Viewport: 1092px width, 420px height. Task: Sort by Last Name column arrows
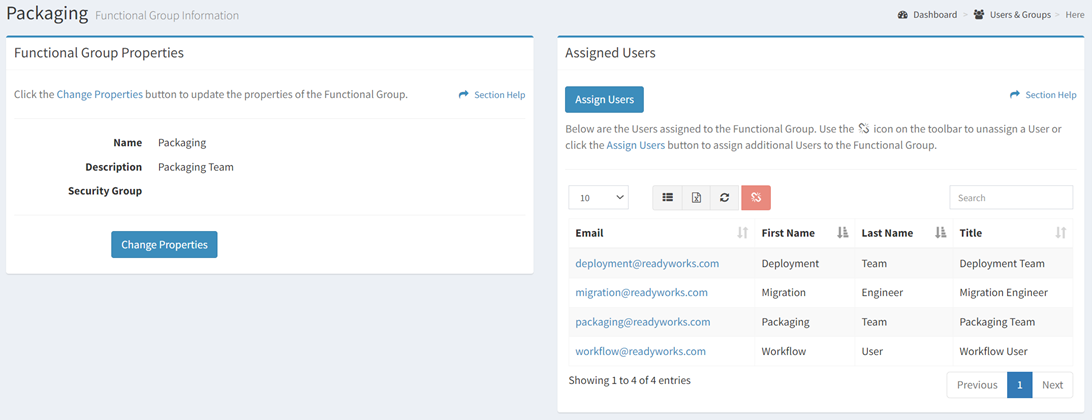tap(941, 233)
